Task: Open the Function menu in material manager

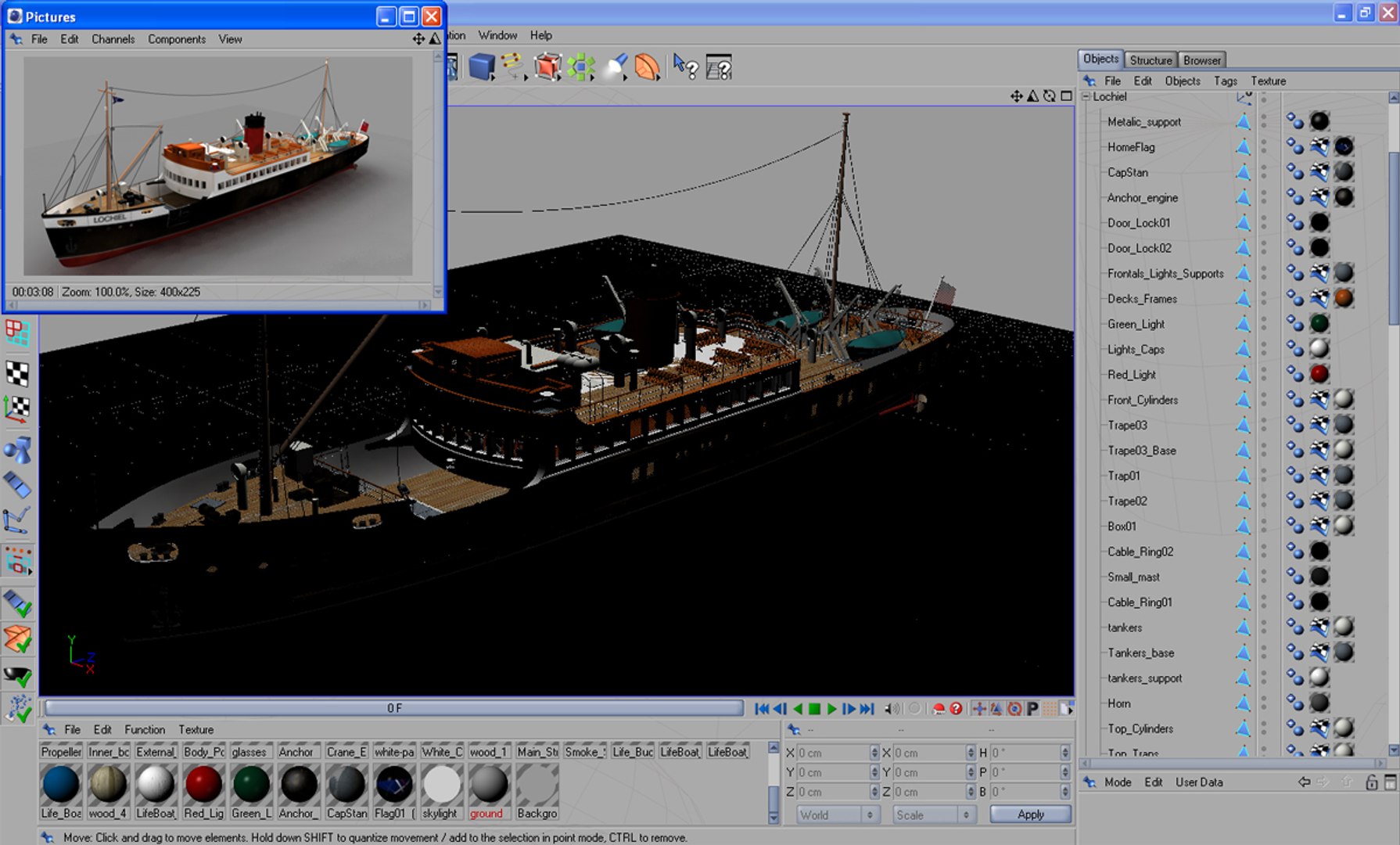Action: [x=145, y=729]
